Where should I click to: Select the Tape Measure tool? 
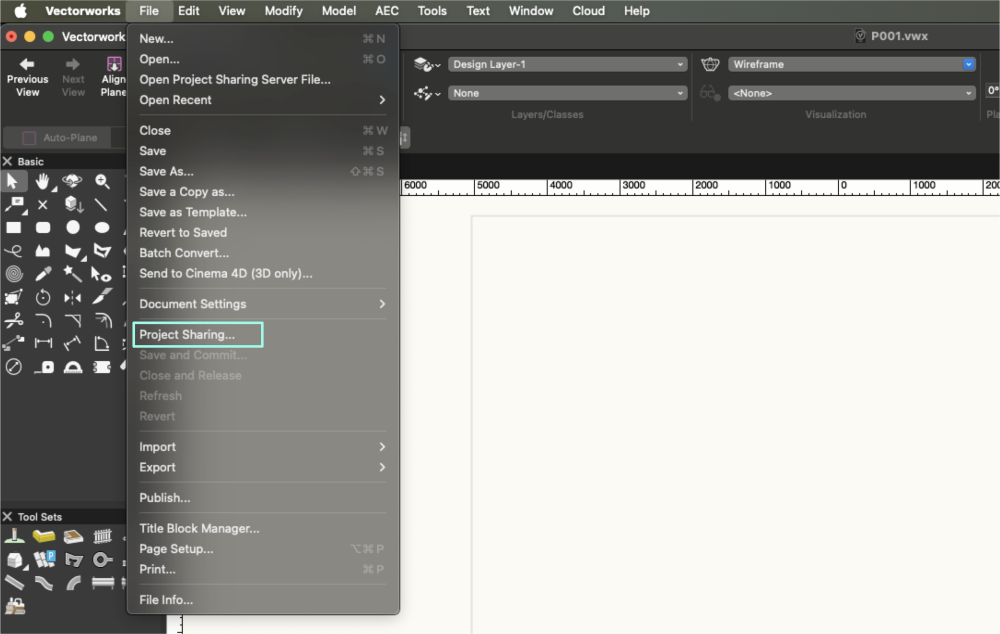point(43,367)
